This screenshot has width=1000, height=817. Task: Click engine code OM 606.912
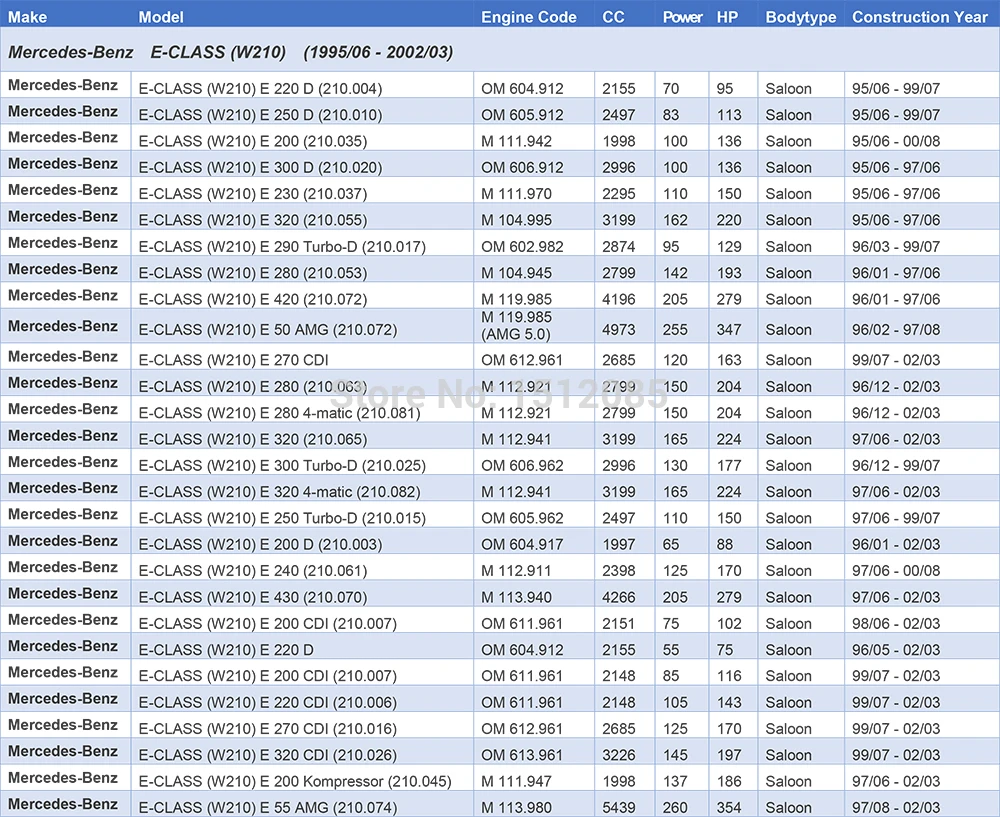click(x=522, y=167)
